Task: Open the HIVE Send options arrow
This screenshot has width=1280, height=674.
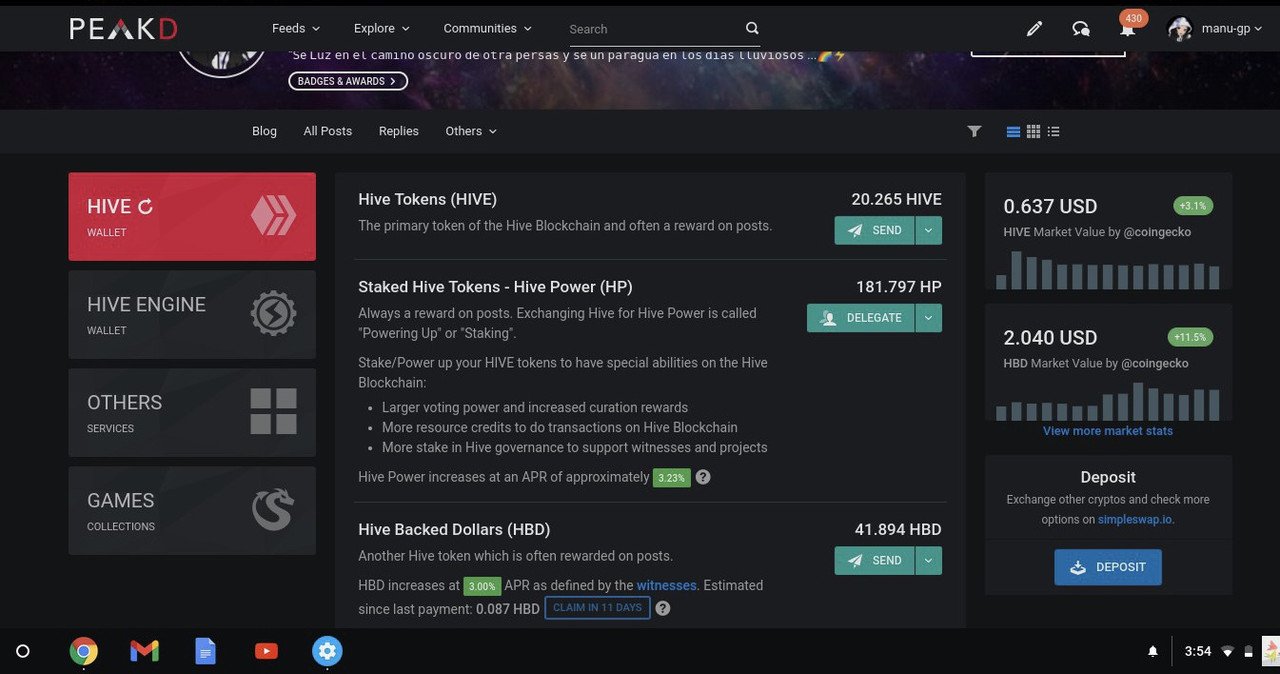Action: [x=928, y=230]
